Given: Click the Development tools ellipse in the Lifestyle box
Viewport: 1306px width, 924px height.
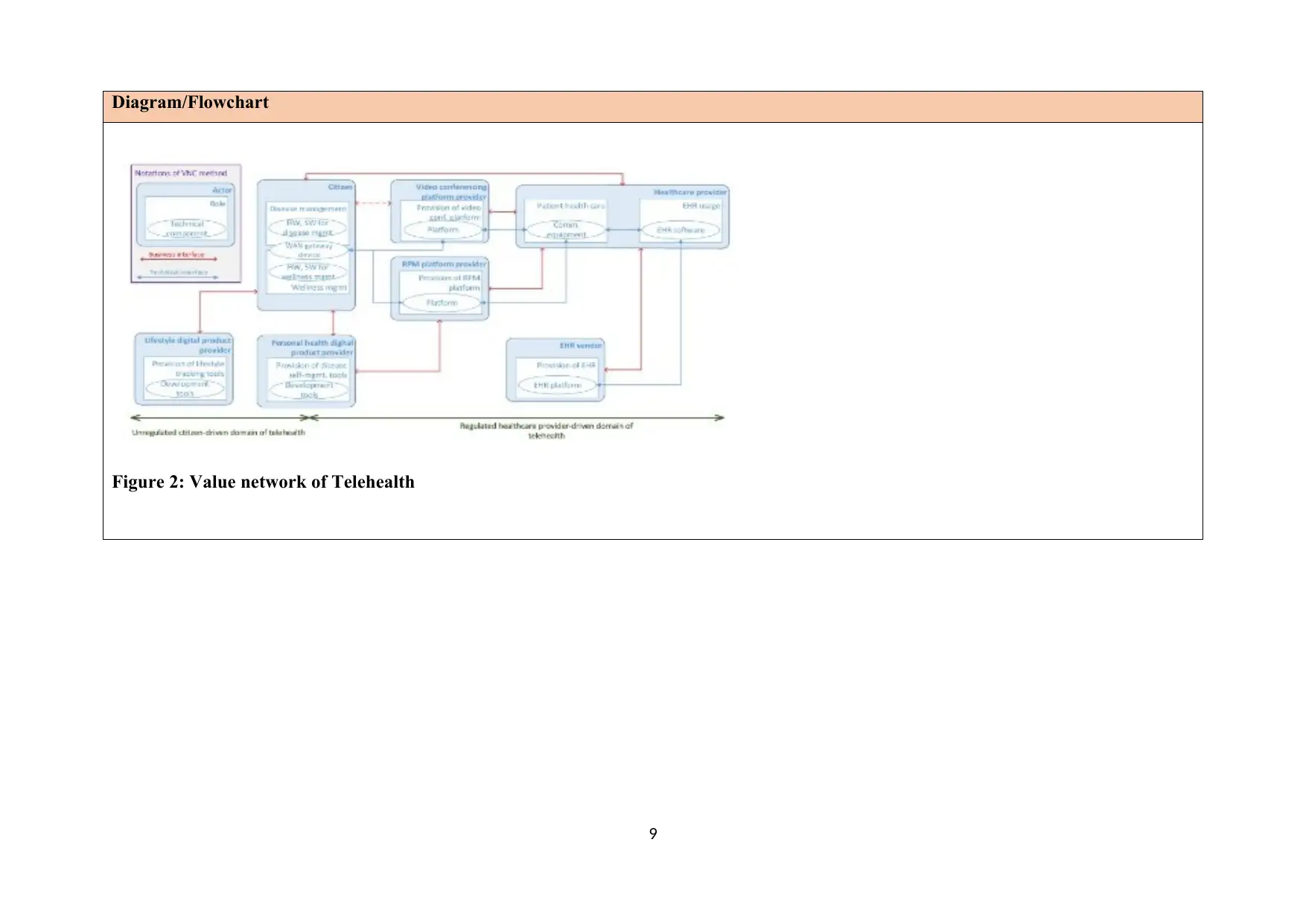Looking at the screenshot, I should (x=185, y=389).
